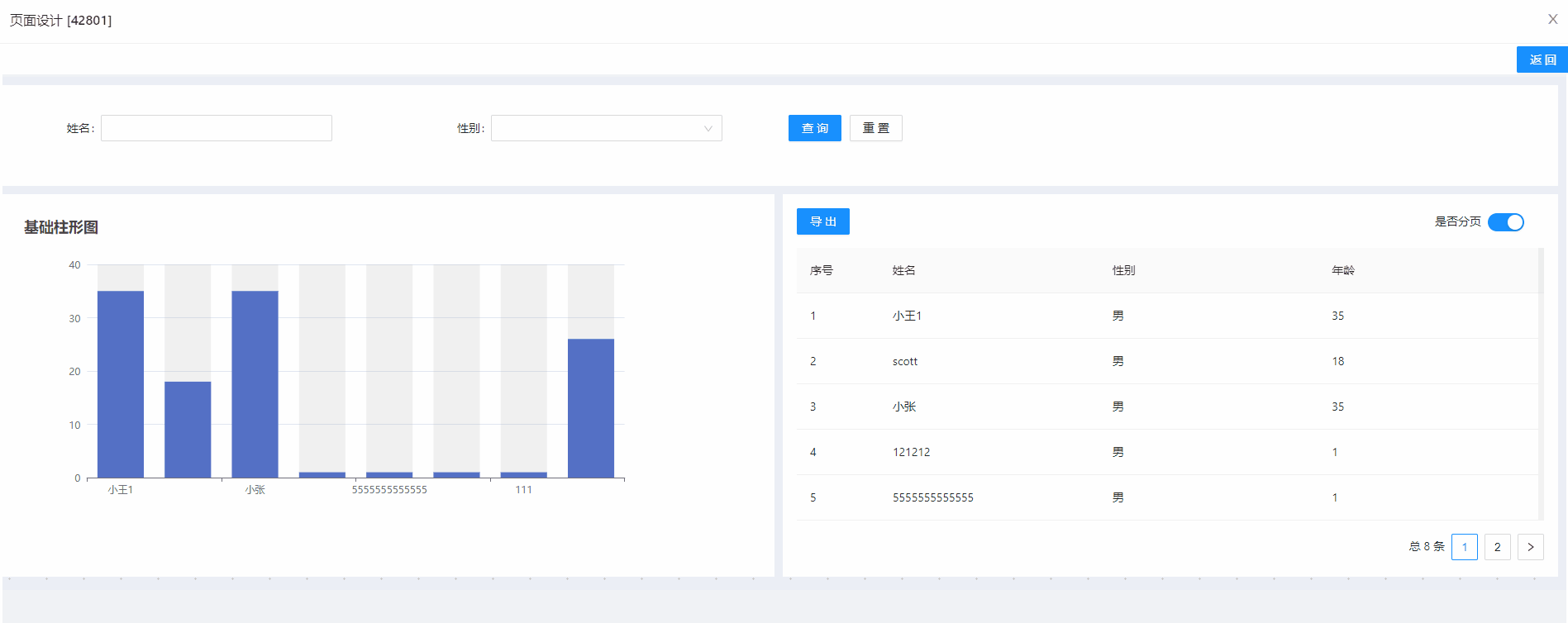Click the 查询 button
The width and height of the screenshot is (1568, 623).
click(x=814, y=128)
